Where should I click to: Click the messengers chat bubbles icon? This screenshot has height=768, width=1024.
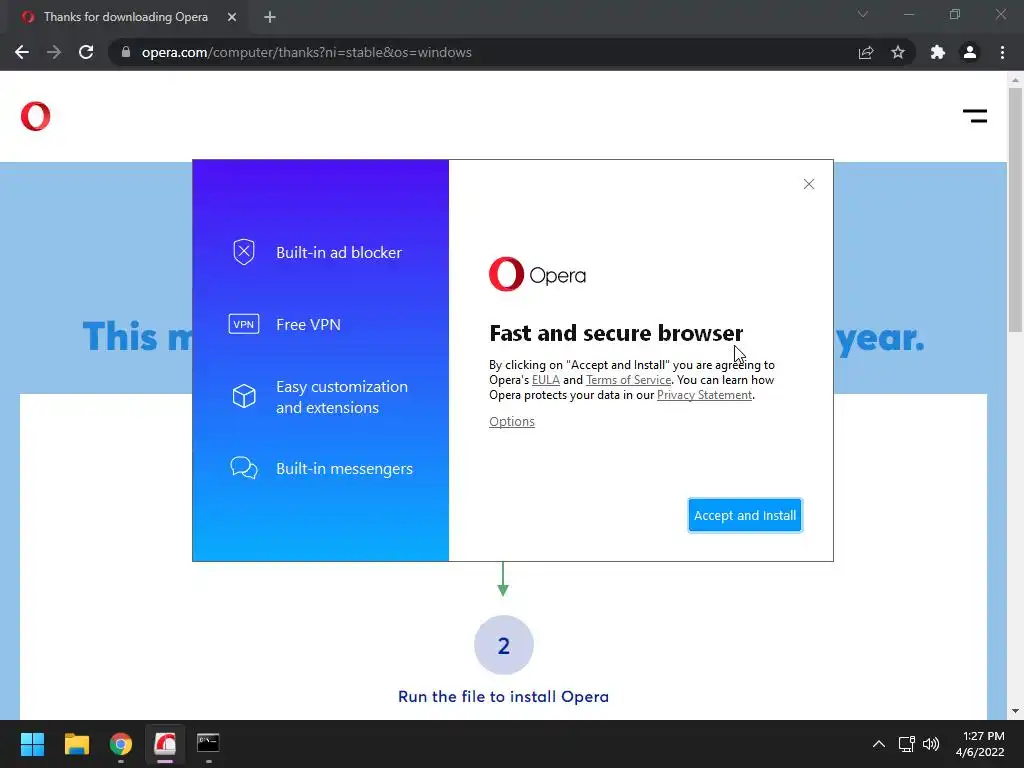pos(244,468)
